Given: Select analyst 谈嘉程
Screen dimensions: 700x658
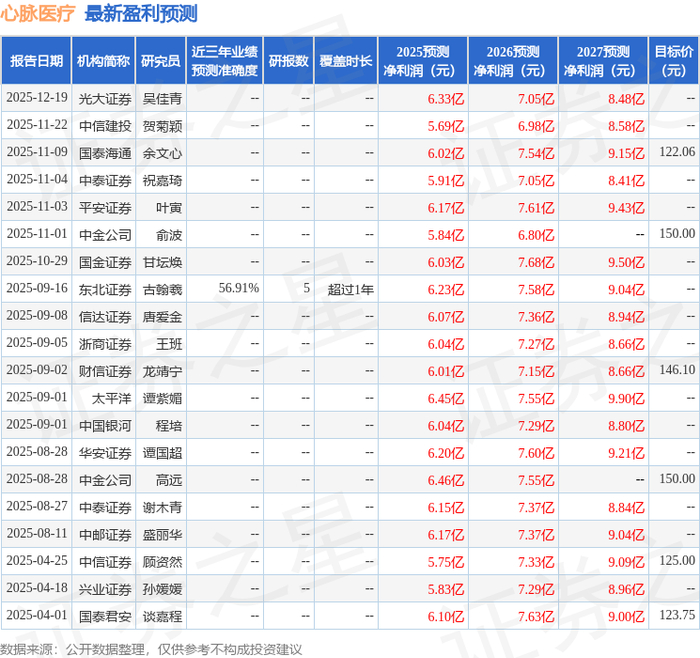Looking at the screenshot, I should tap(162, 616).
